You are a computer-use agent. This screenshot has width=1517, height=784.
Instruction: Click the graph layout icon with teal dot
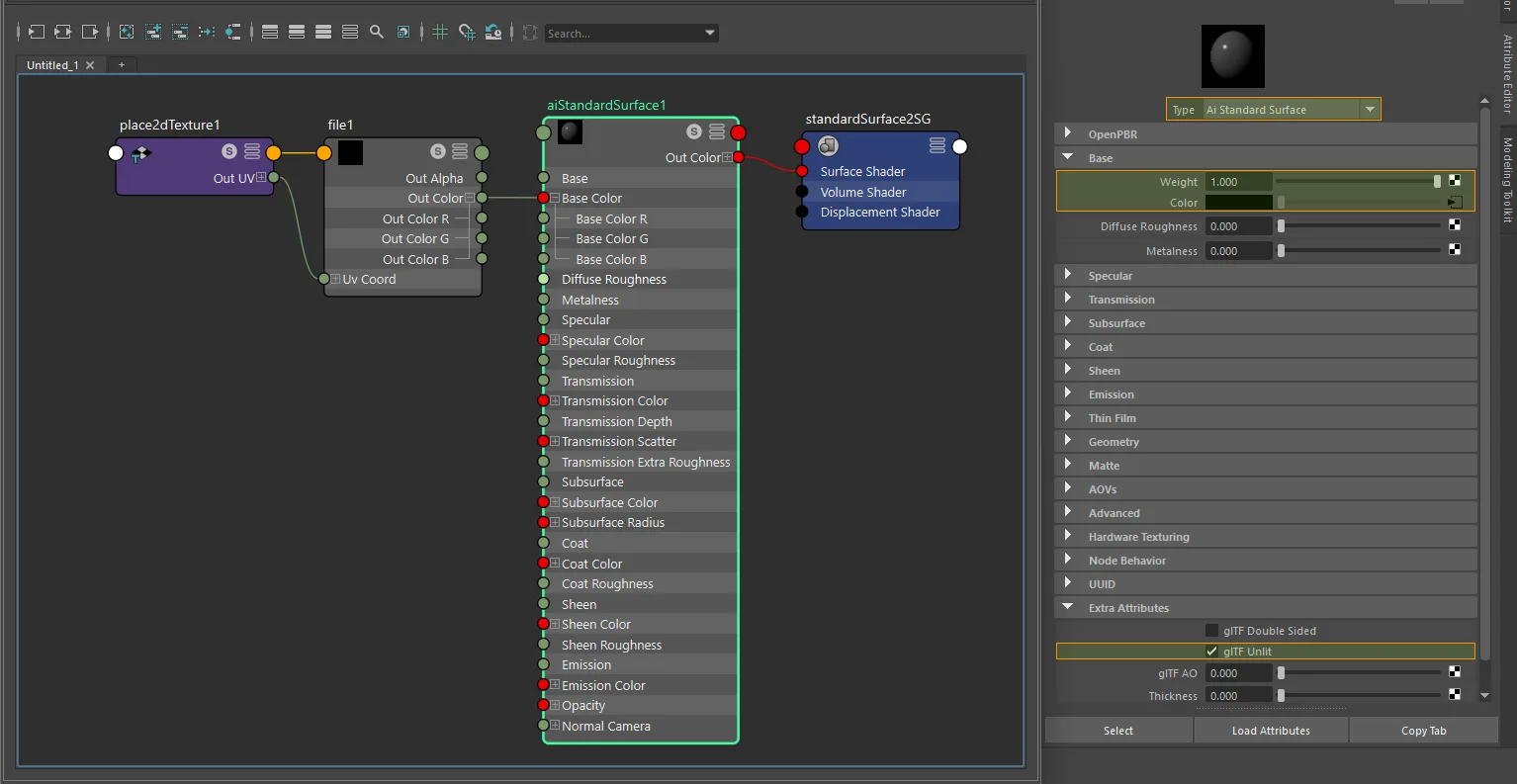[x=233, y=33]
